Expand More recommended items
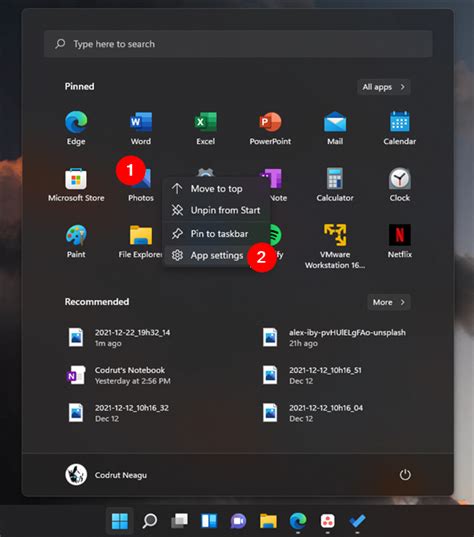Viewport: 474px width, 537px height. (389, 302)
